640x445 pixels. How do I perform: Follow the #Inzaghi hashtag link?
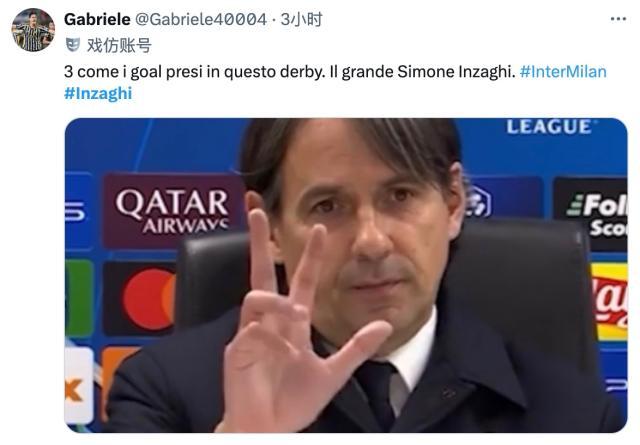[x=98, y=93]
